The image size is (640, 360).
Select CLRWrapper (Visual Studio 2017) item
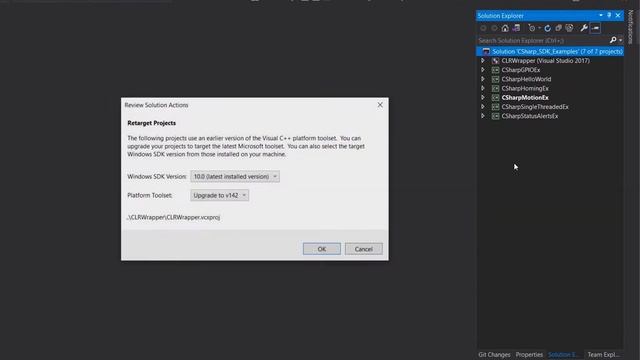click(545, 60)
